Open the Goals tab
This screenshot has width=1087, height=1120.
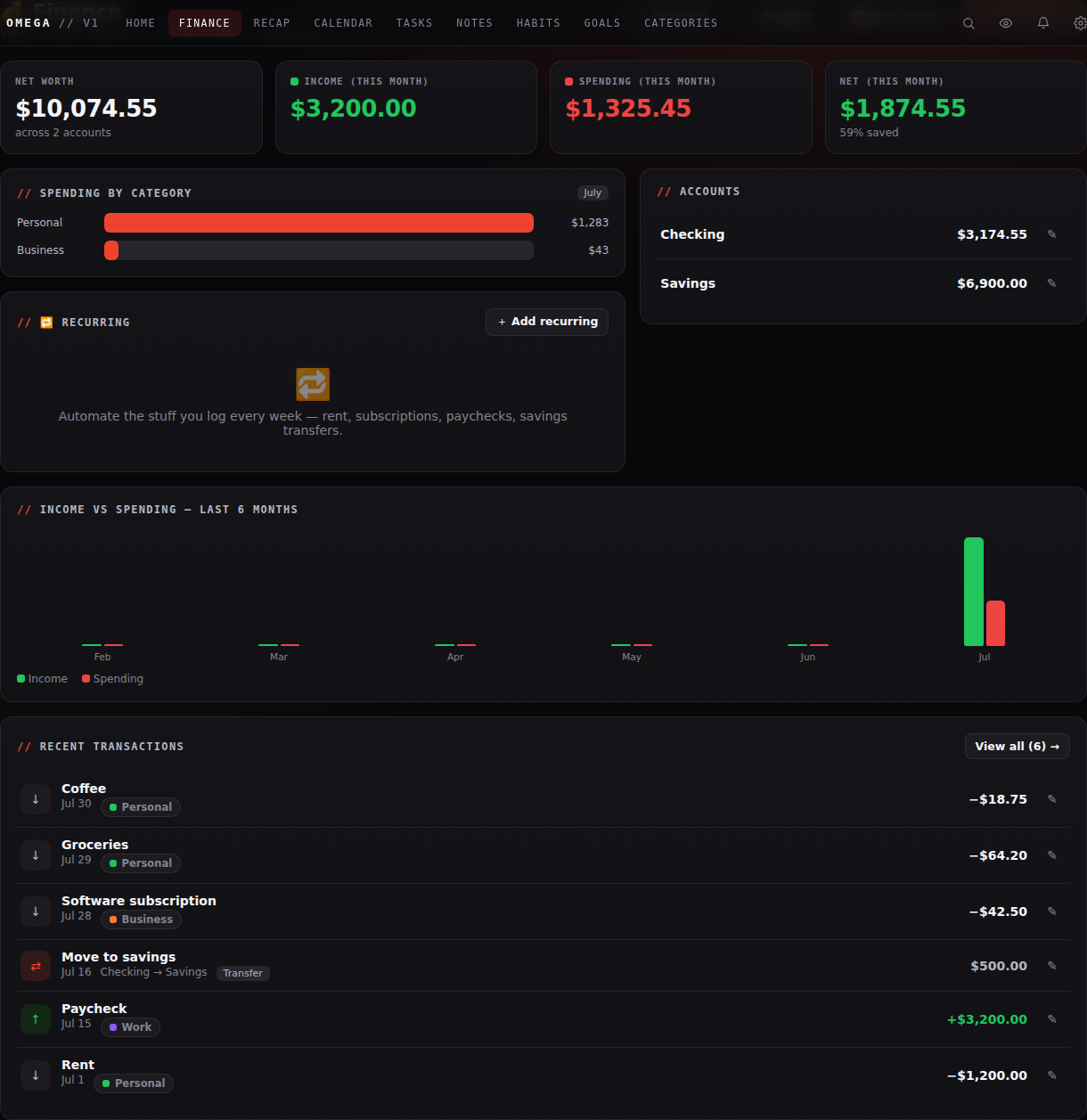click(x=602, y=23)
